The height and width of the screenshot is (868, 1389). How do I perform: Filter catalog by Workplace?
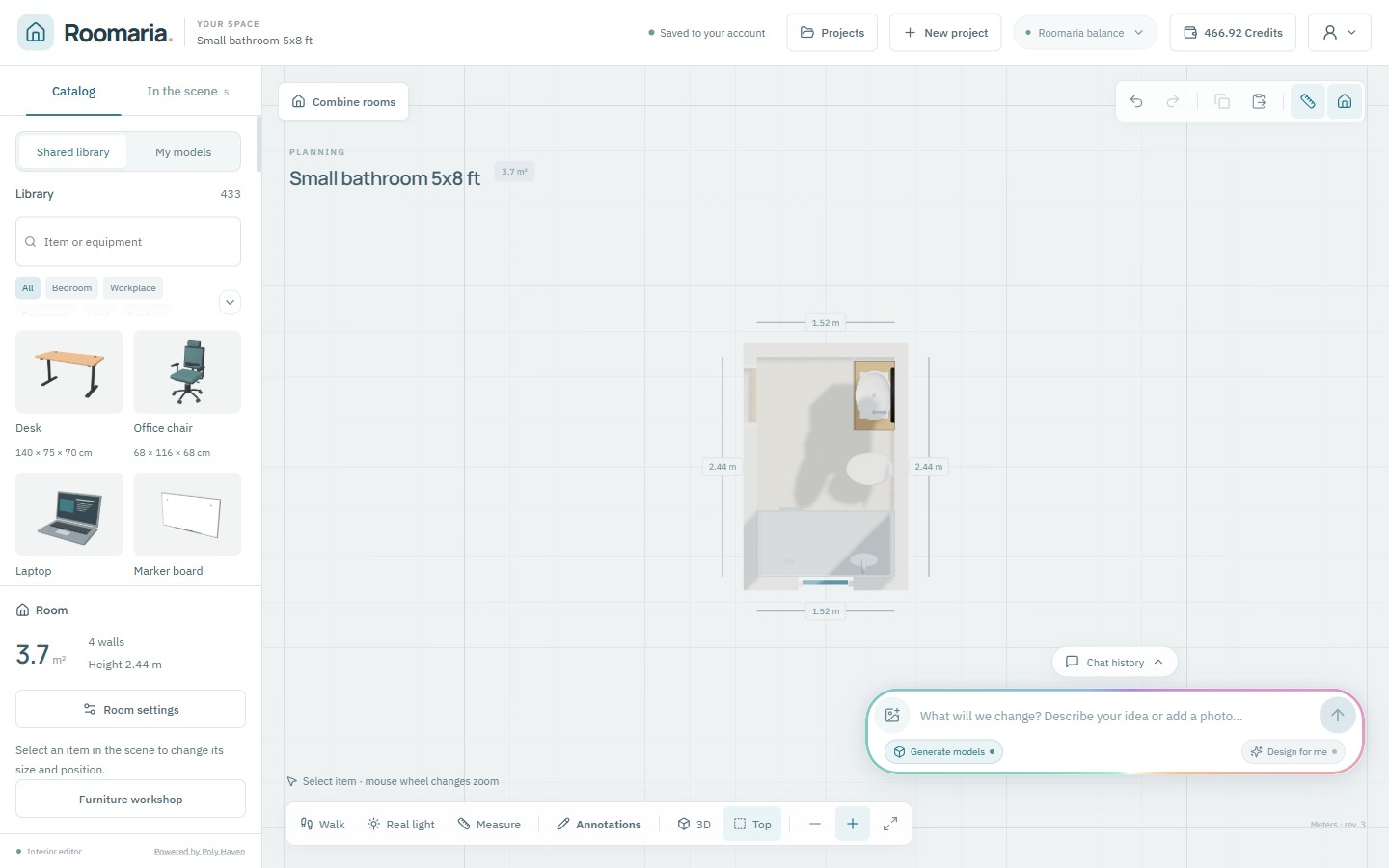(133, 288)
